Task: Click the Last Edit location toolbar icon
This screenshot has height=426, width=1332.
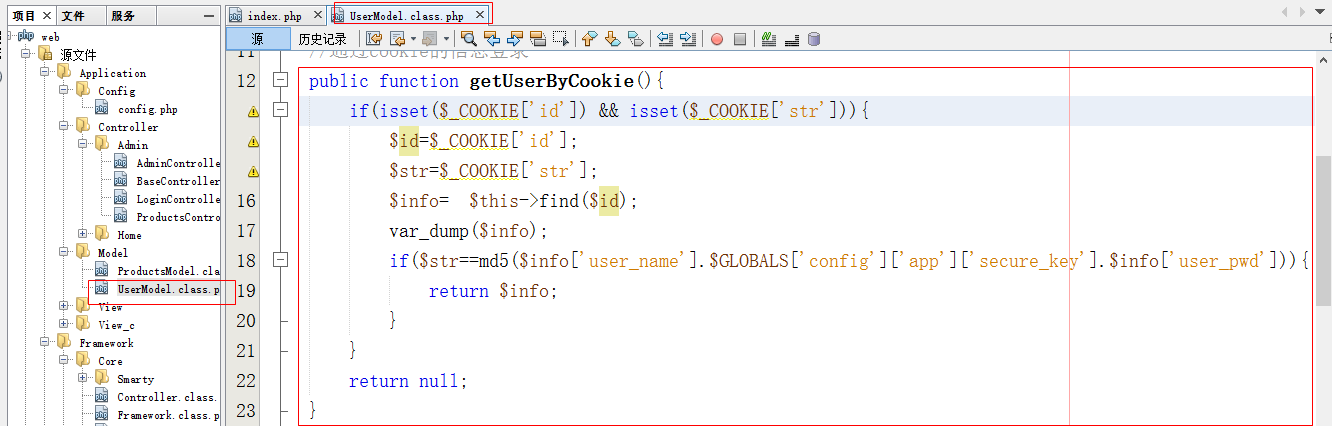Action: coord(373,39)
